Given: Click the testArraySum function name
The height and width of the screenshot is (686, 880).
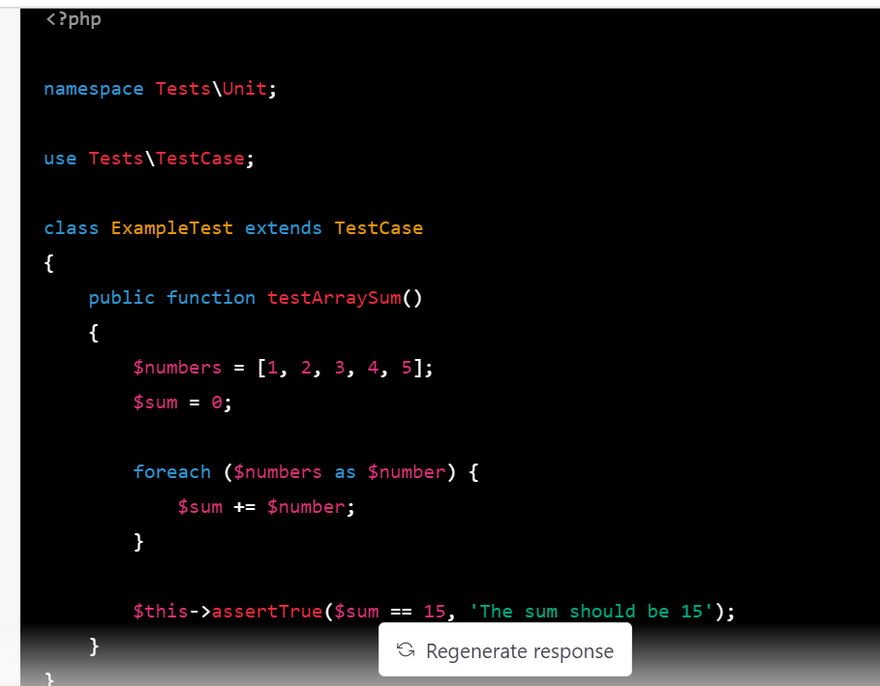Looking at the screenshot, I should click(333, 298).
